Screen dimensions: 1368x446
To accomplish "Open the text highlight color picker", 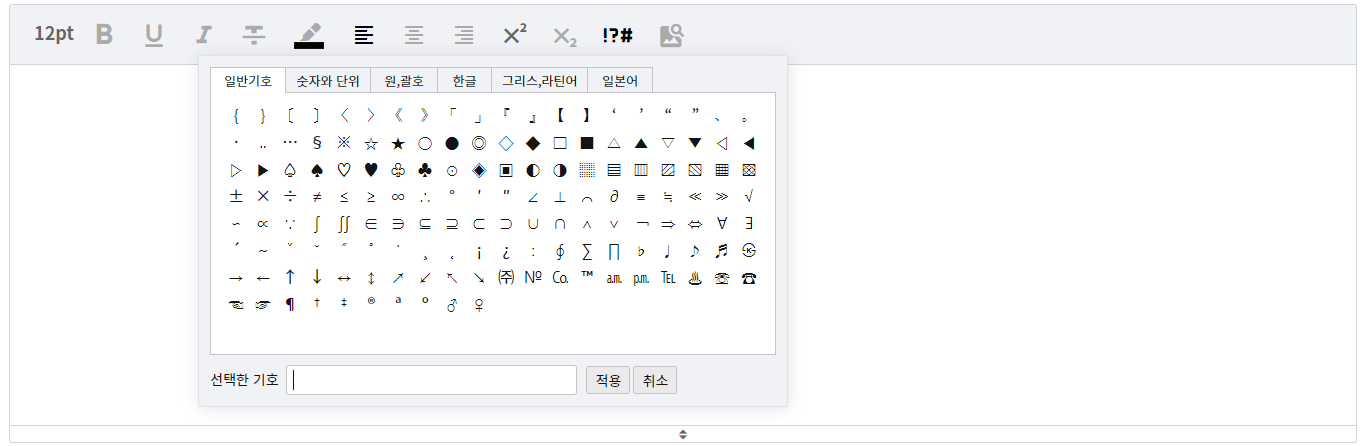I will point(309,35).
